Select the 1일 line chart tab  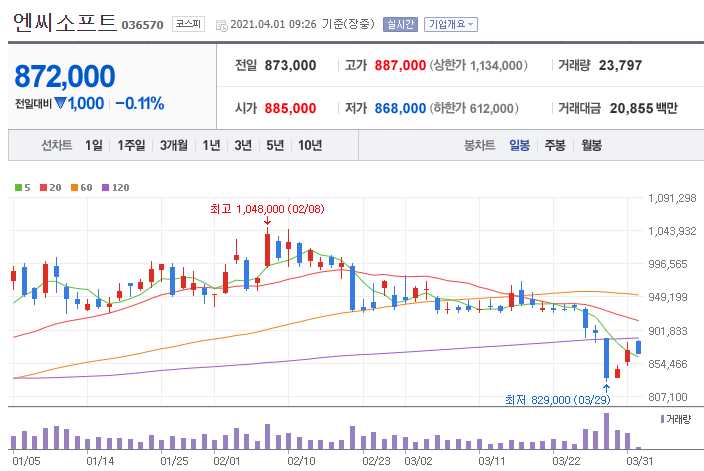(94, 145)
